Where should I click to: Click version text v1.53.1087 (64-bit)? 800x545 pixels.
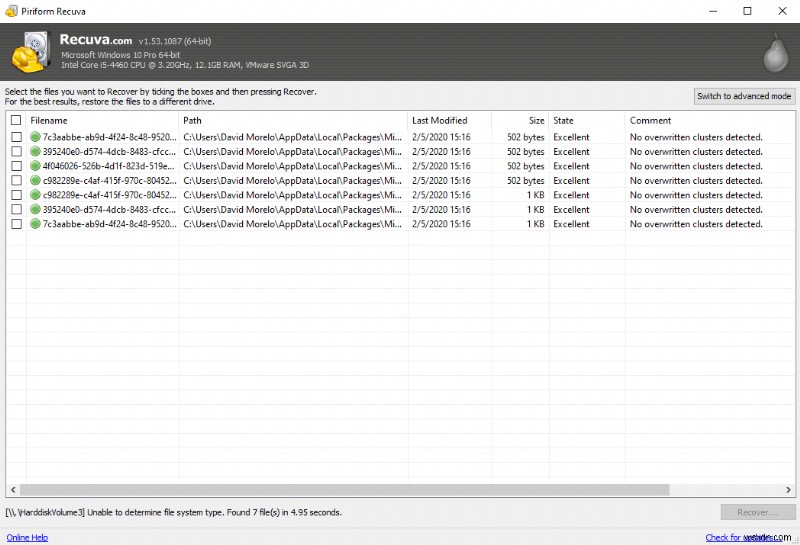pyautogui.click(x=174, y=41)
